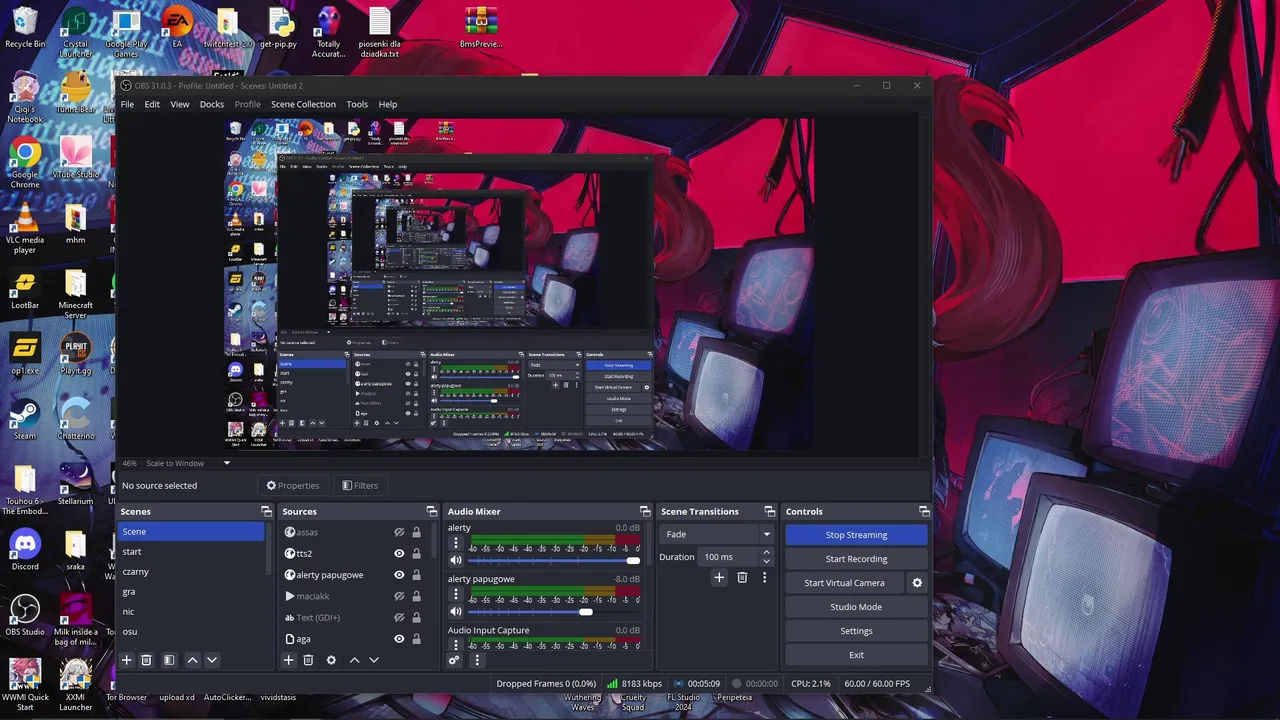Open the Edit menu
The height and width of the screenshot is (720, 1280).
[x=152, y=104]
